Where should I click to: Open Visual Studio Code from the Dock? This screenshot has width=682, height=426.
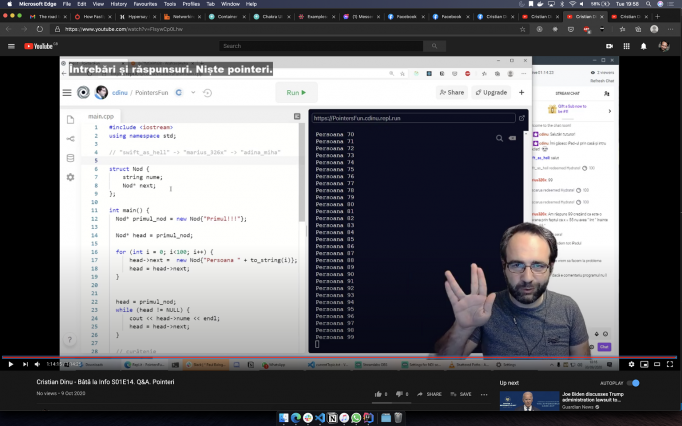[x=320, y=418]
